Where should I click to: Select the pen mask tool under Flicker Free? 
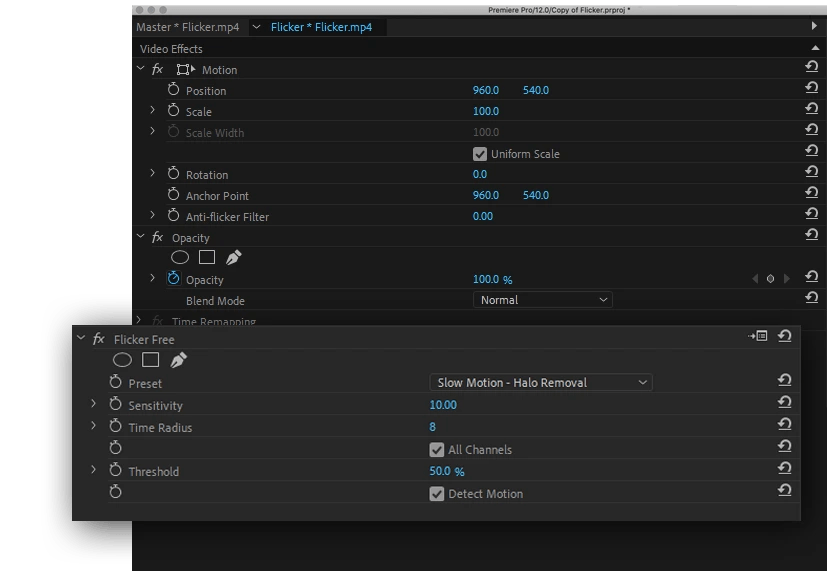pos(178,360)
